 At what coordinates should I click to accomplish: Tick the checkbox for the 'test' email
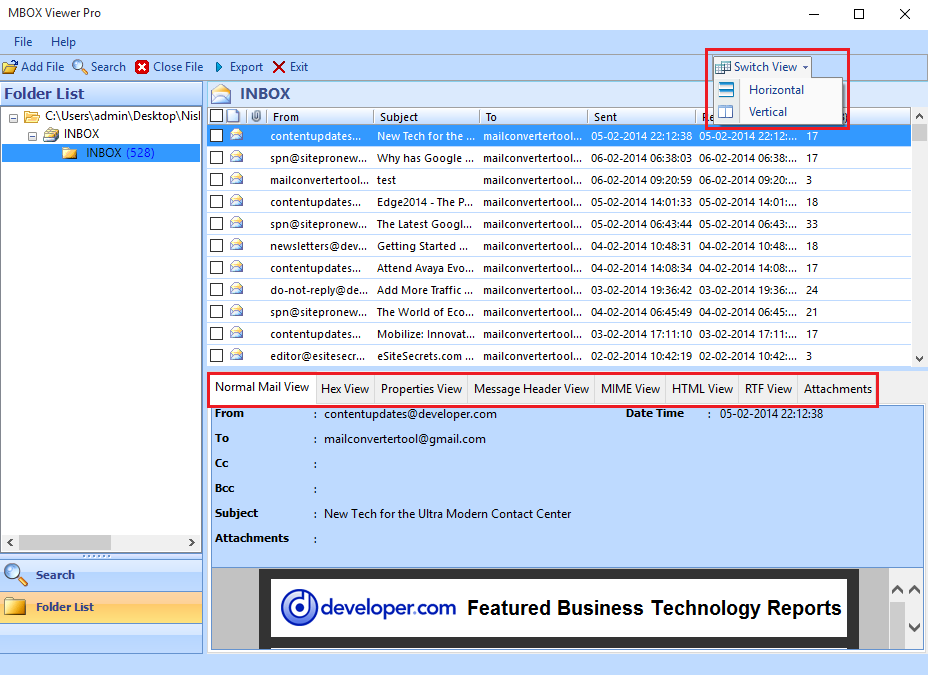click(216, 180)
